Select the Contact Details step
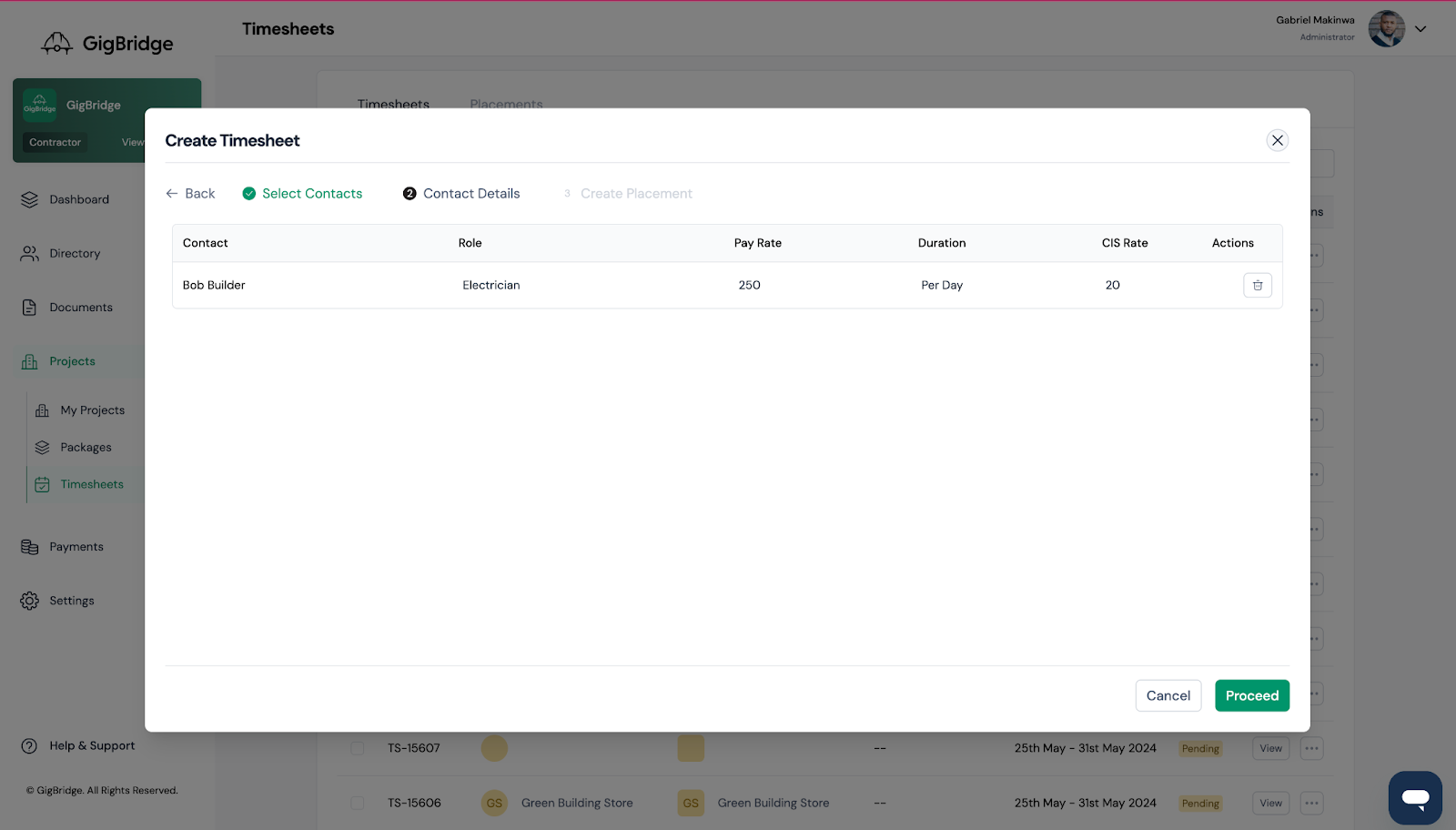This screenshot has height=830, width=1456. pyautogui.click(x=461, y=194)
